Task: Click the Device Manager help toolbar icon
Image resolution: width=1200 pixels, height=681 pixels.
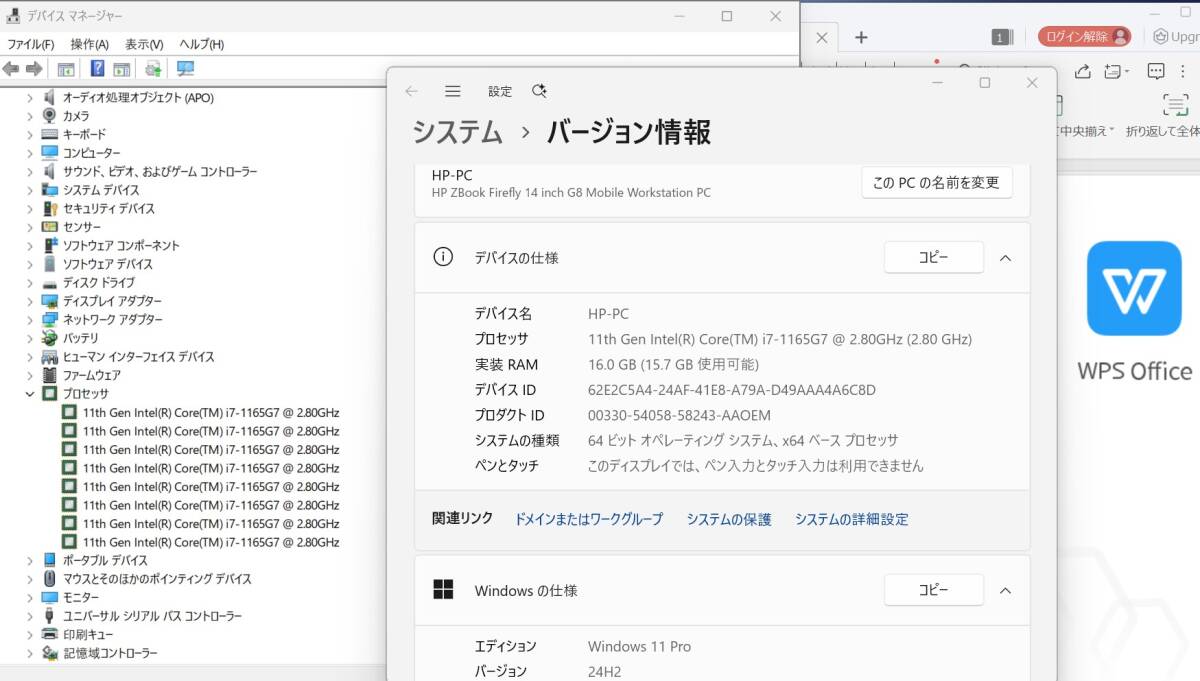Action: [x=97, y=69]
